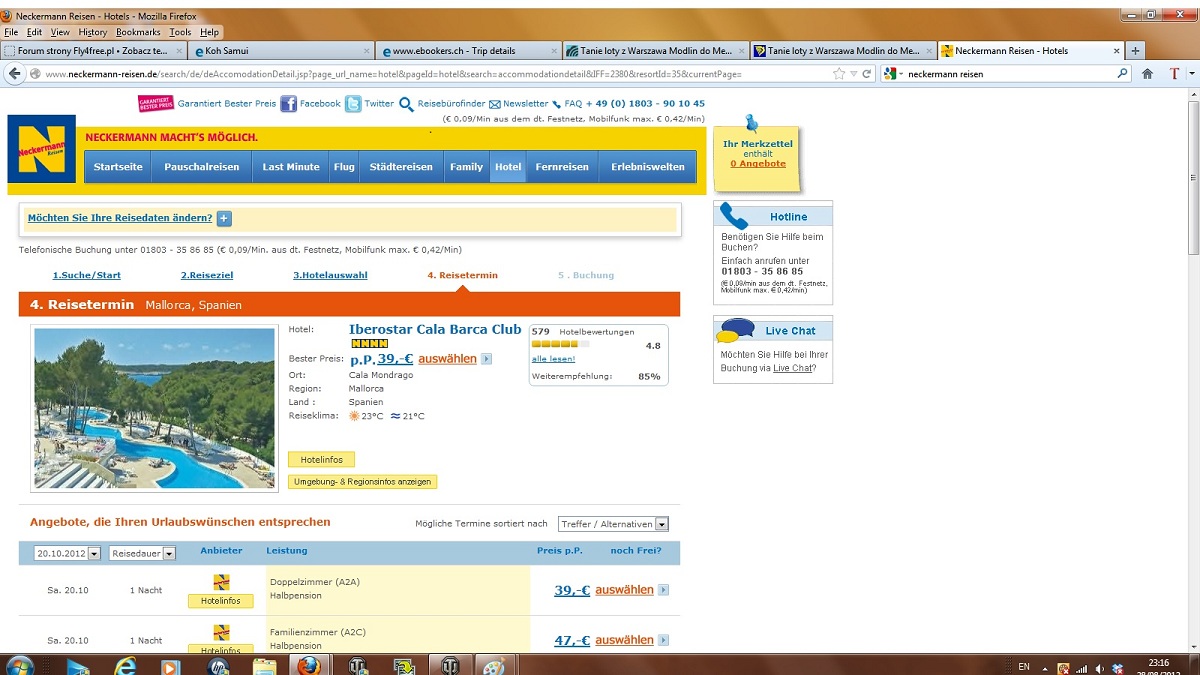
Task: Click the Hotelinfos button under hotel details
Action: (321, 460)
